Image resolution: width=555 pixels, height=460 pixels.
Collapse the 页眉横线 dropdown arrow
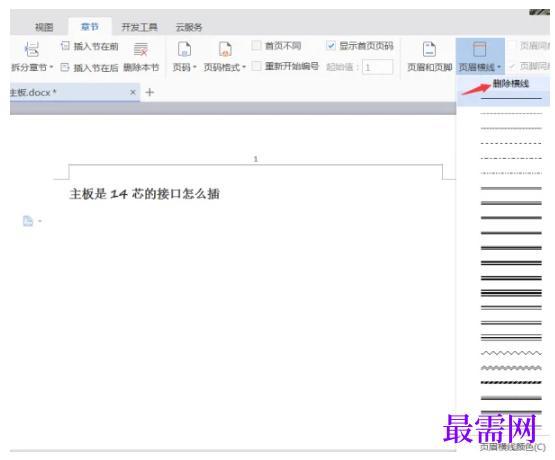[499, 67]
